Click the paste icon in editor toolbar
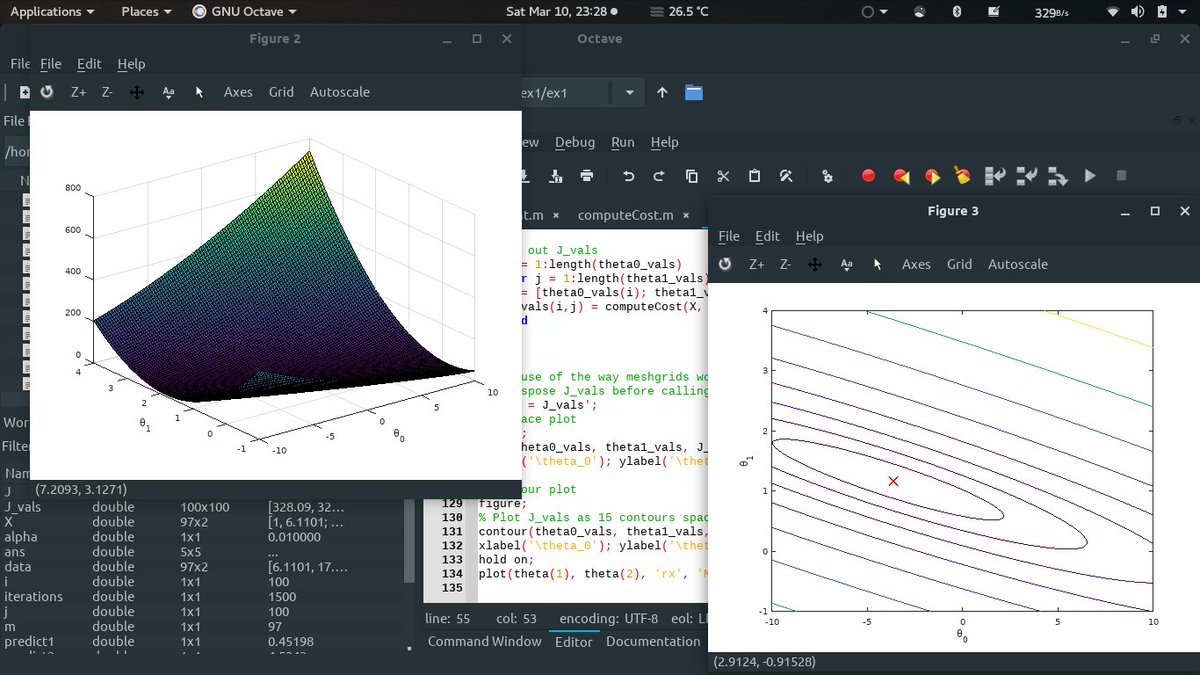This screenshot has height=675, width=1200. (x=754, y=176)
